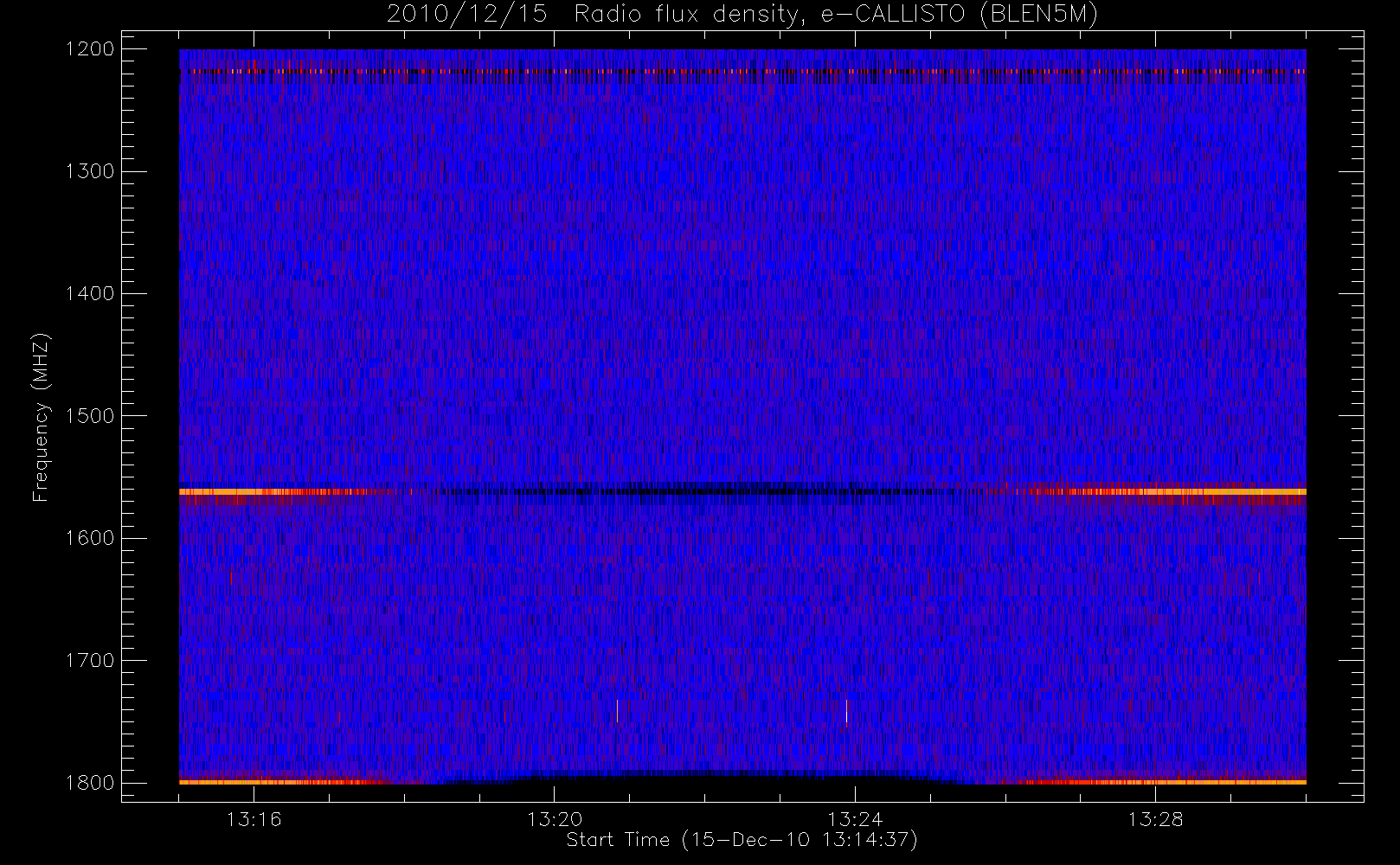The width and height of the screenshot is (1400, 865).
Task: Click the 1300 frequency tick label
Action: click(x=90, y=171)
